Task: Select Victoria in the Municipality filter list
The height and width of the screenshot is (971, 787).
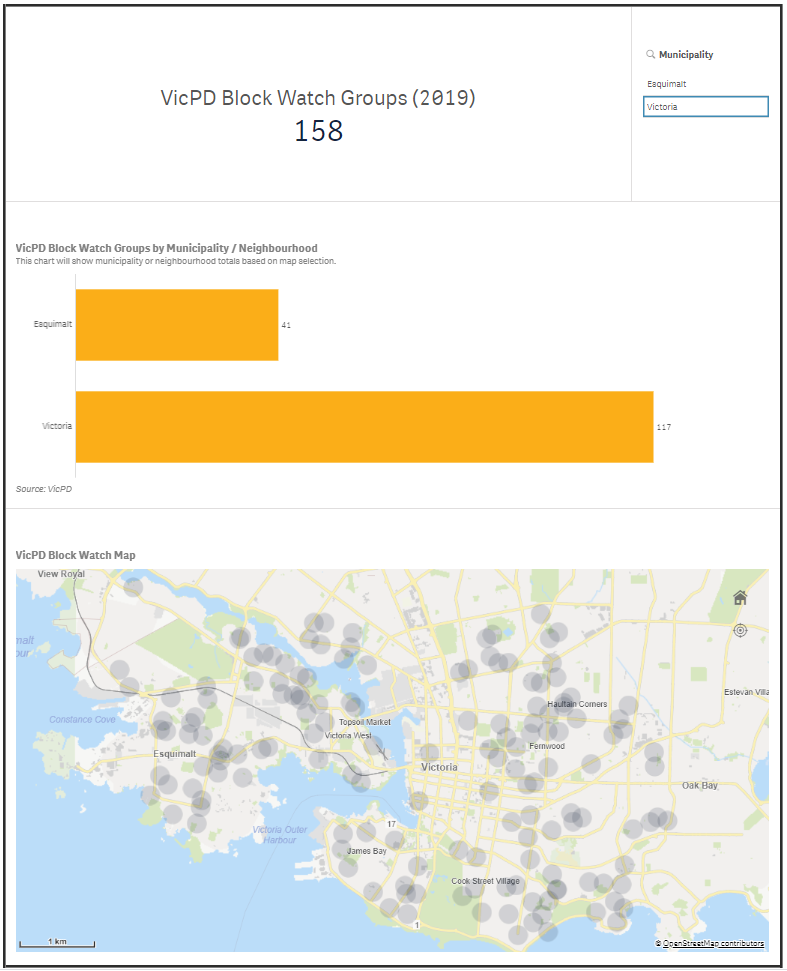Action: (705, 106)
